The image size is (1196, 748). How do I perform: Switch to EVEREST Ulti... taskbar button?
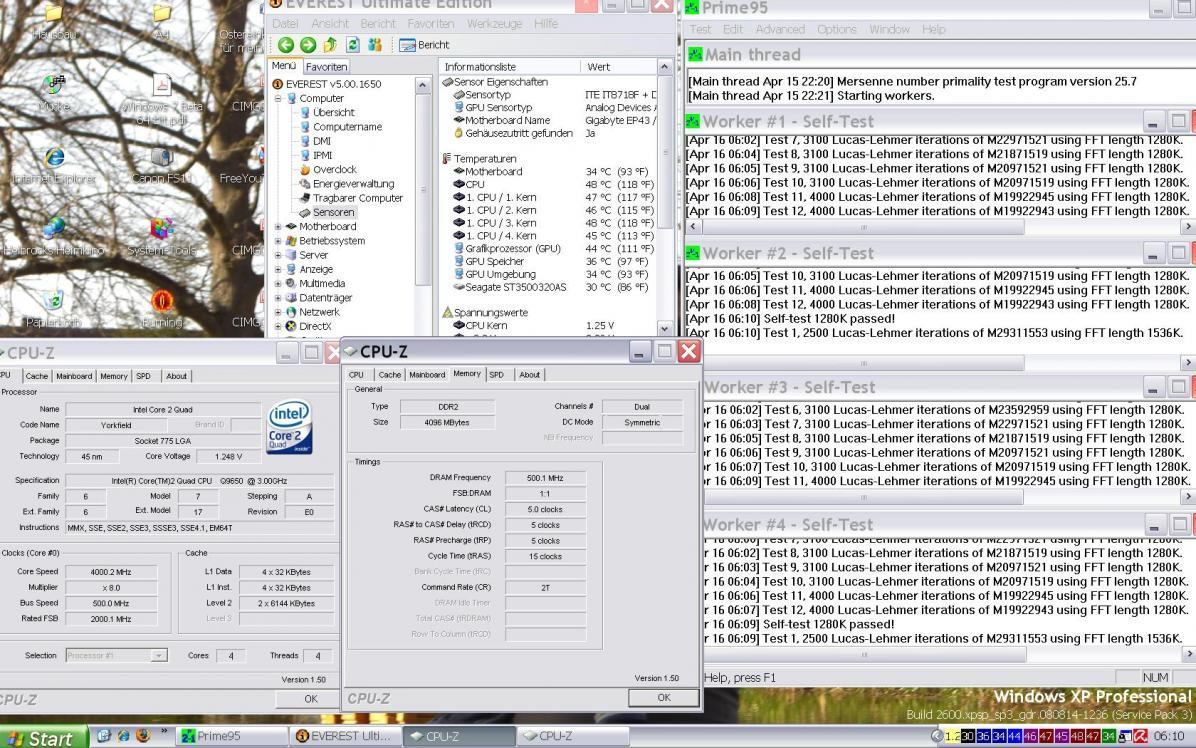(345, 737)
